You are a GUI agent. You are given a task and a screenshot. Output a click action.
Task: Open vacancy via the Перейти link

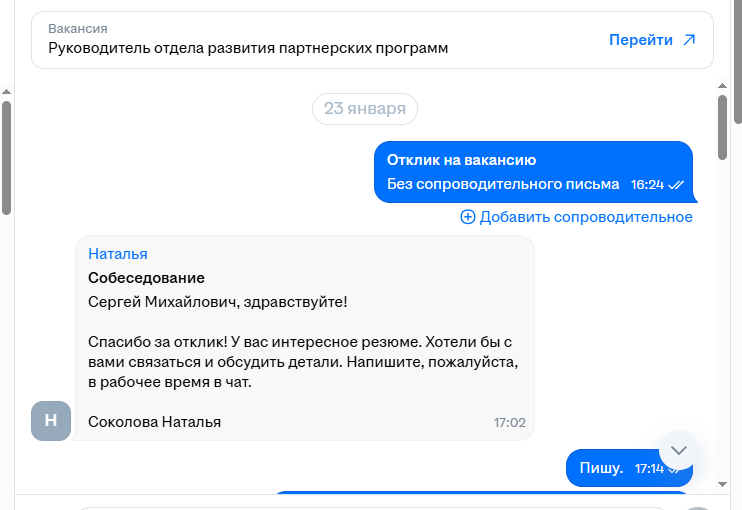tap(641, 40)
